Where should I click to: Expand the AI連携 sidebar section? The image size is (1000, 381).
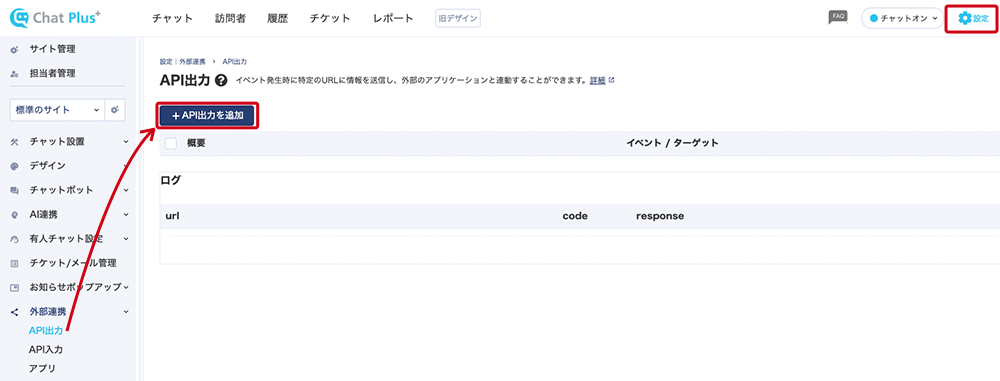point(70,214)
